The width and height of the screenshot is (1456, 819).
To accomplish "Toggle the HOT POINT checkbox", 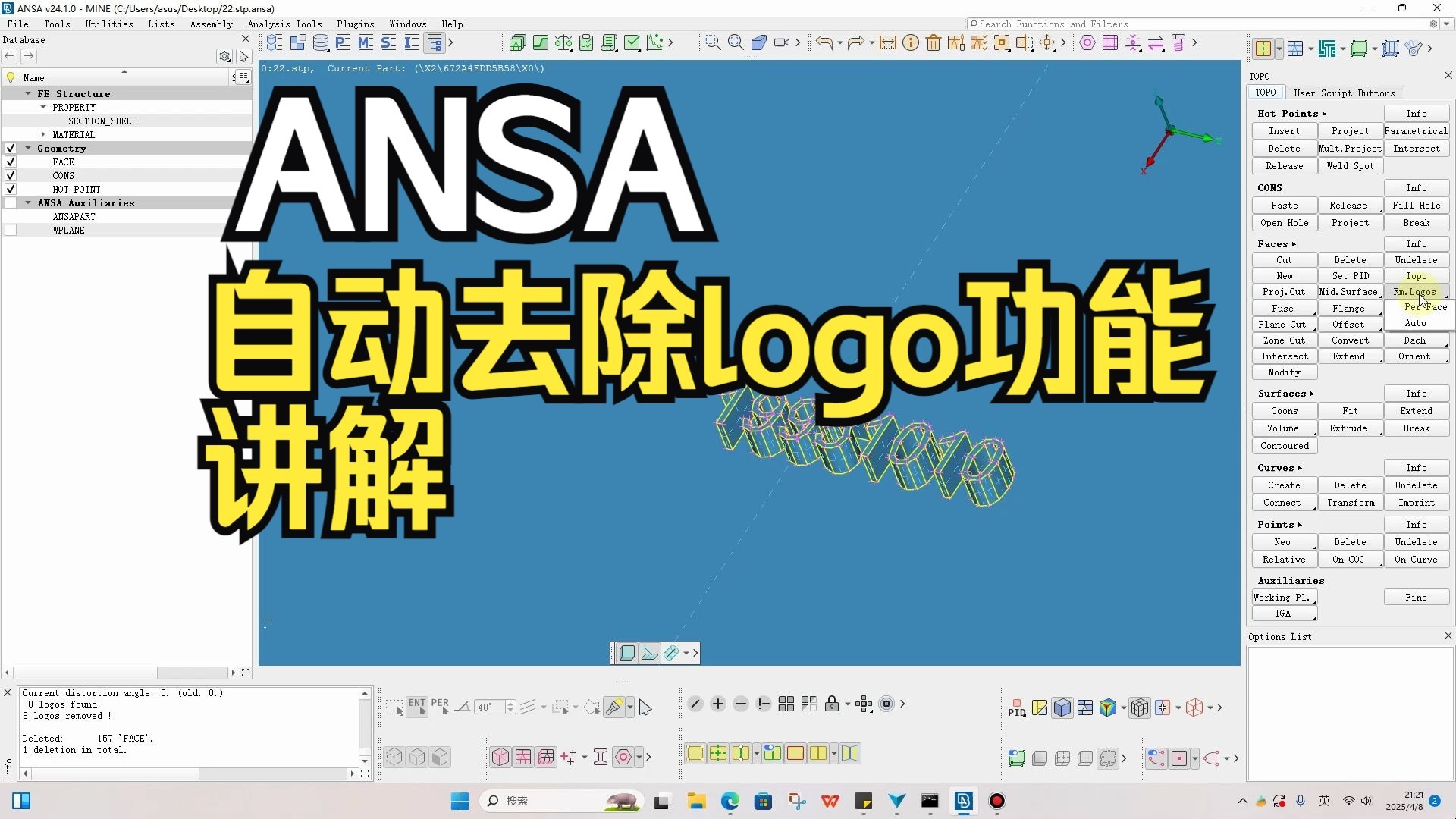I will [11, 190].
